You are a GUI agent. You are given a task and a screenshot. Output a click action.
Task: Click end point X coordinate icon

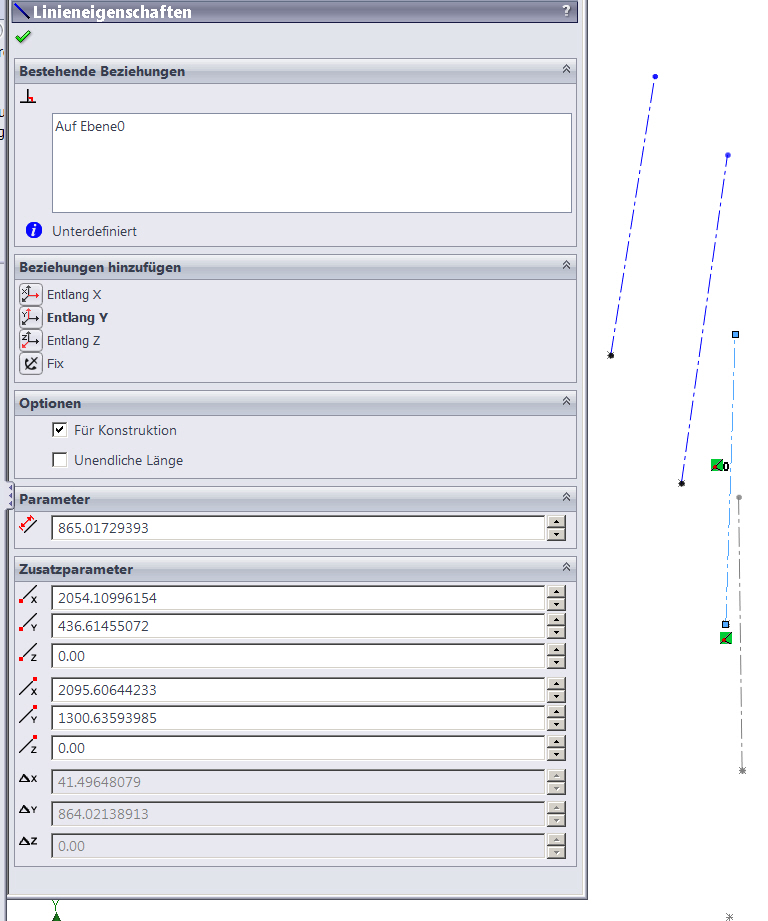28,687
